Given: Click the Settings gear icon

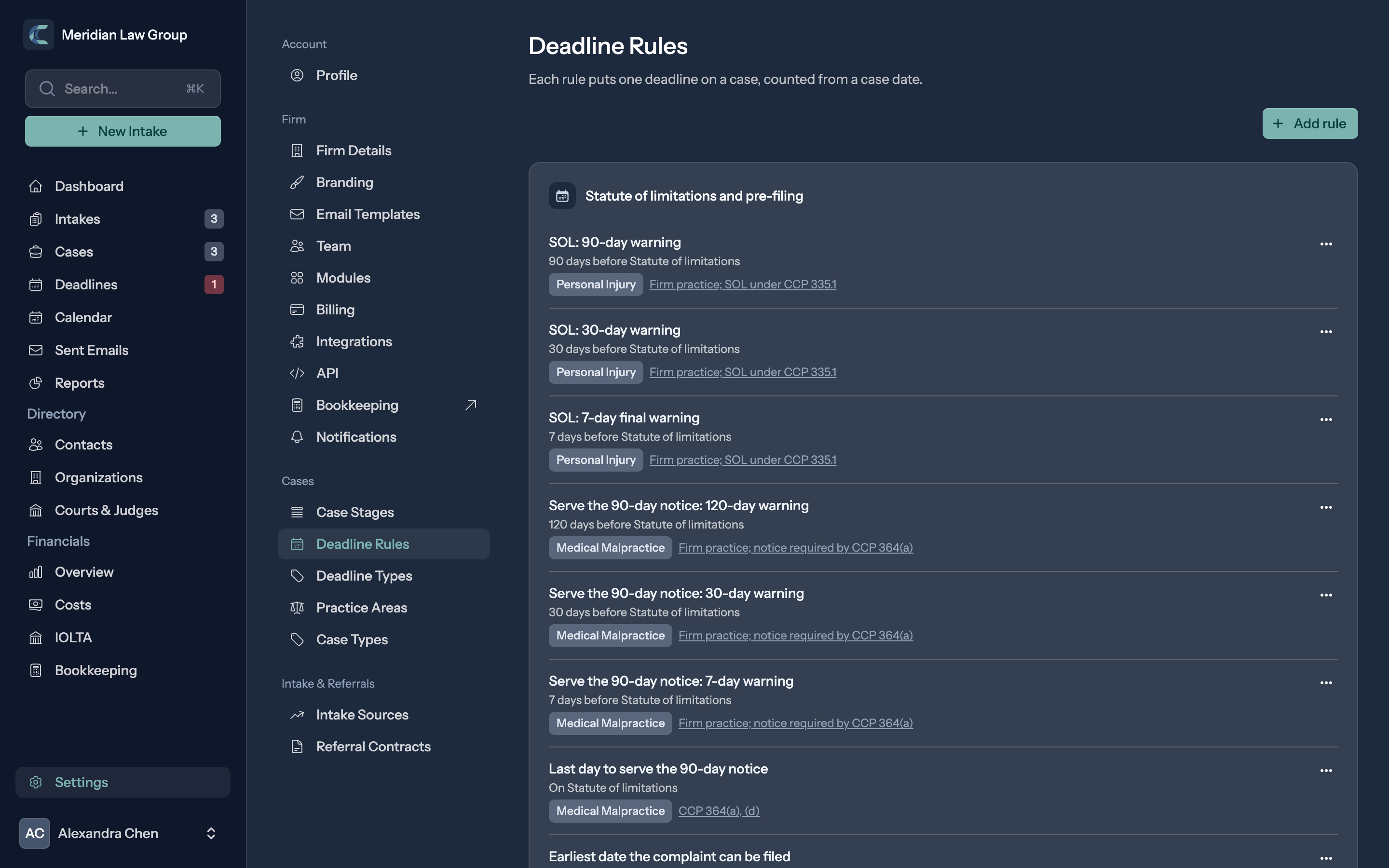Looking at the screenshot, I should tap(36, 782).
